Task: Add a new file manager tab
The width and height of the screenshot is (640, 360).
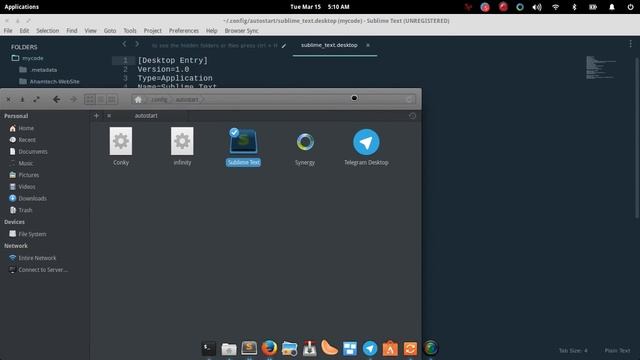Action: pyautogui.click(x=96, y=116)
